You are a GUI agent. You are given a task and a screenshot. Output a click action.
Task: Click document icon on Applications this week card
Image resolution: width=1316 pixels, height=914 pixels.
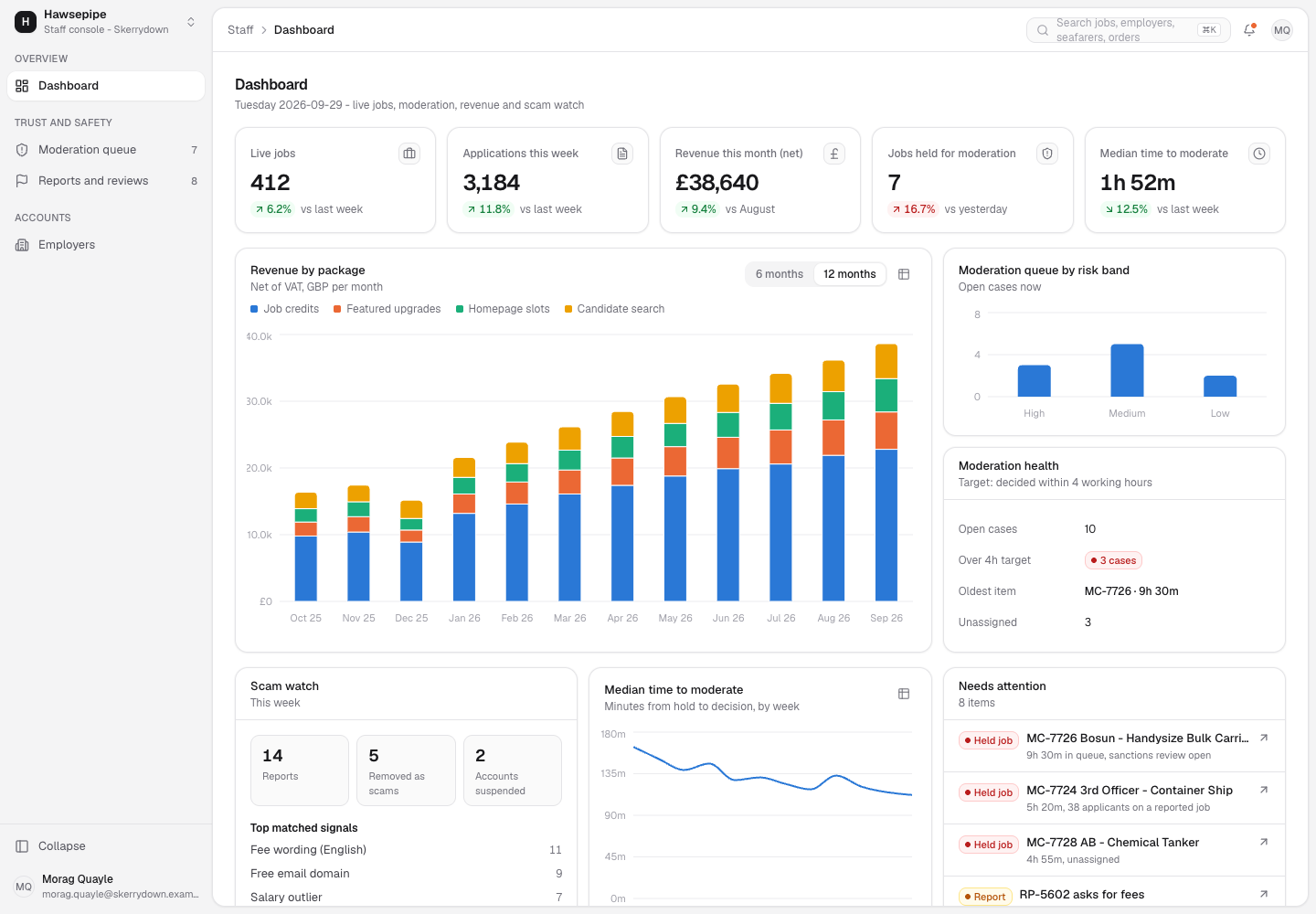[x=622, y=154]
